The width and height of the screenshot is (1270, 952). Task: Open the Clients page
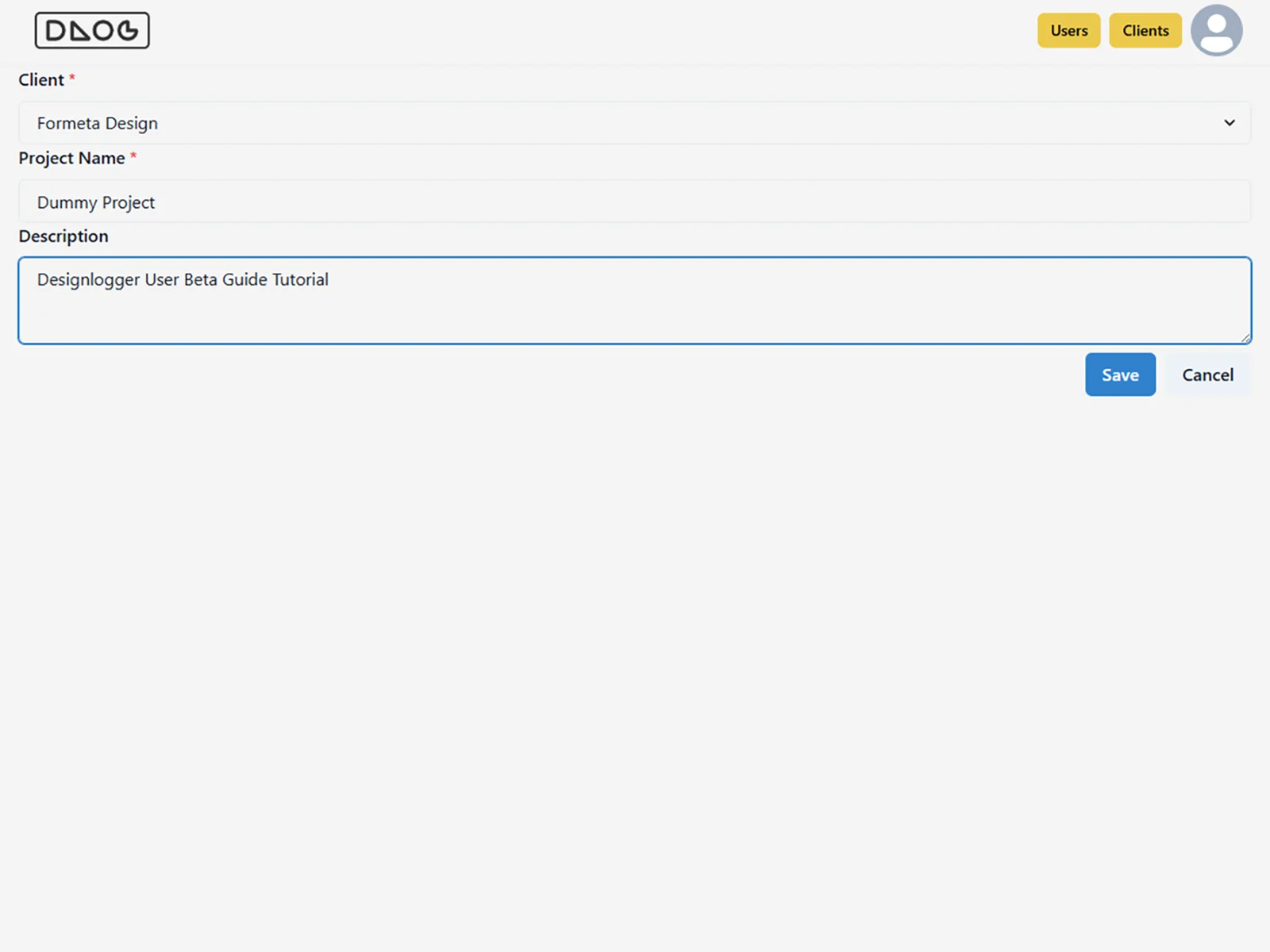(x=1145, y=31)
